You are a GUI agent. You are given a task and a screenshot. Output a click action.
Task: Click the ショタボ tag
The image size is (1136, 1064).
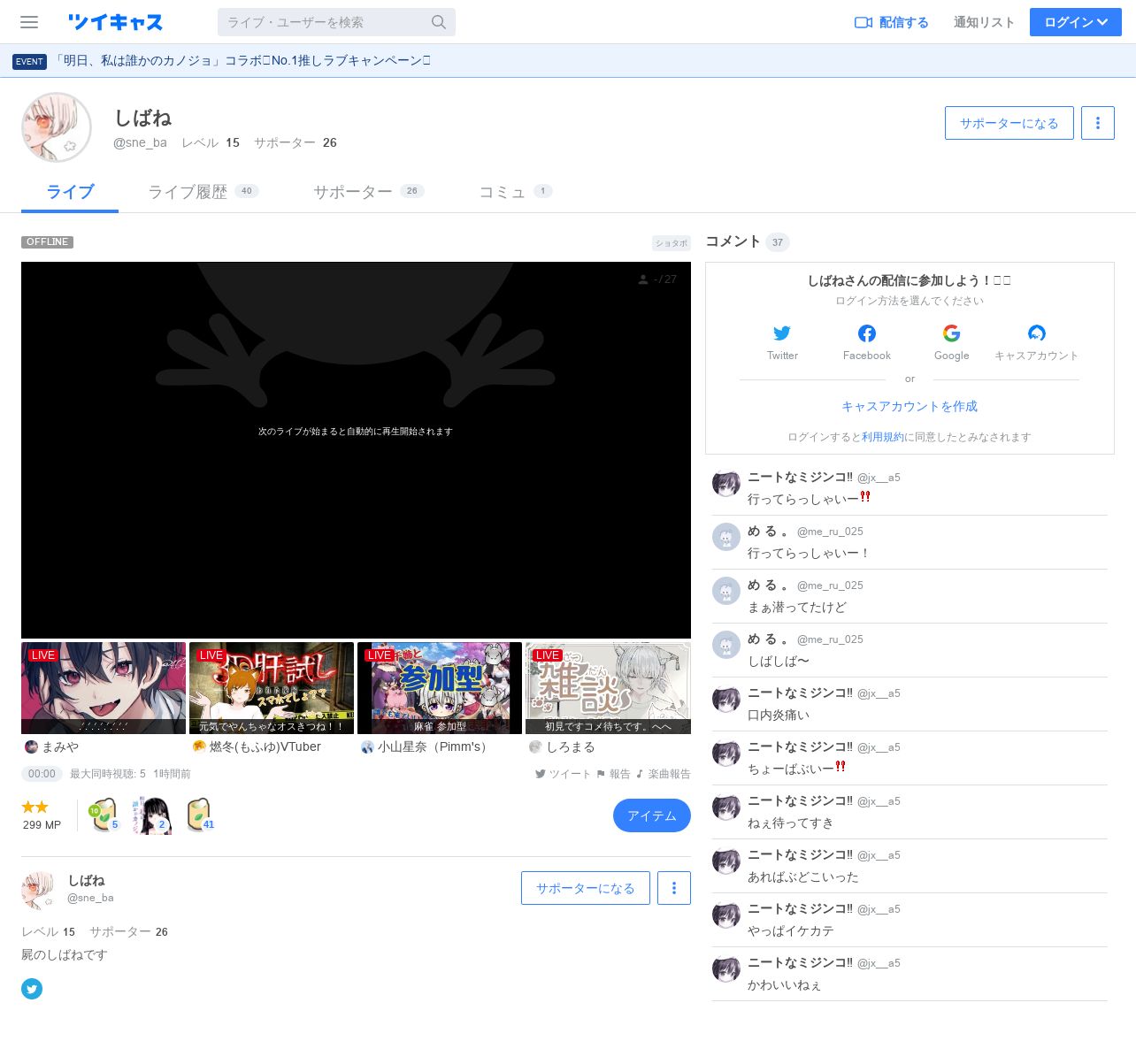(672, 243)
